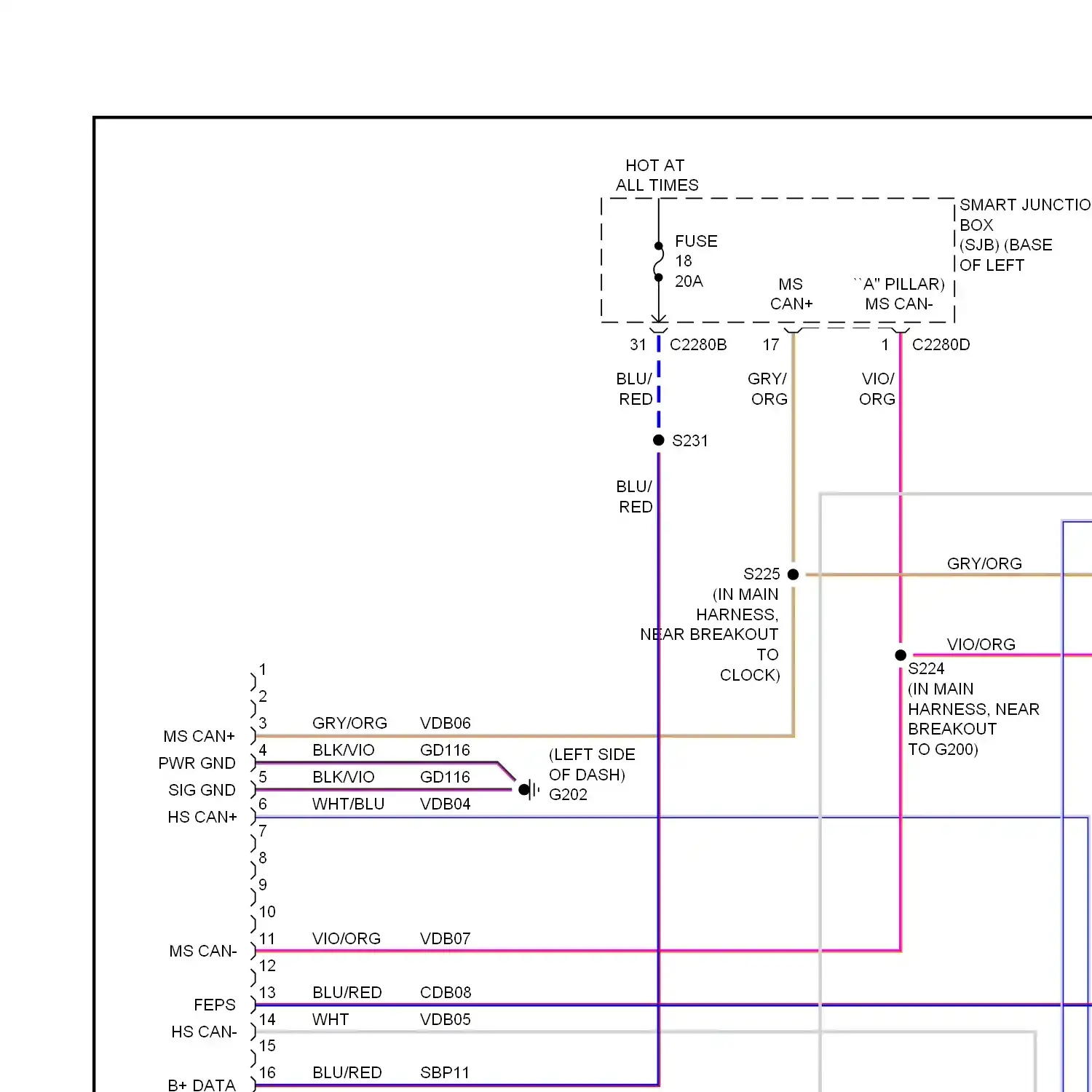
Task: Click connector pin number 7
Action: (263, 831)
